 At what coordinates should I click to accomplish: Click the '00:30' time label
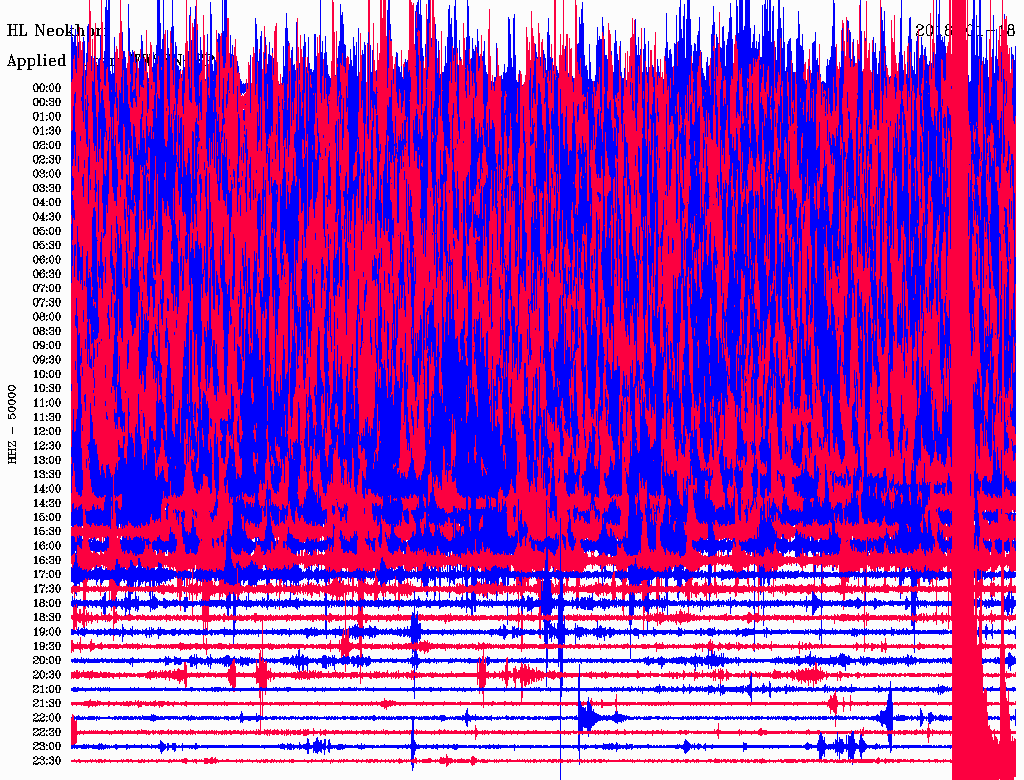(x=47, y=103)
